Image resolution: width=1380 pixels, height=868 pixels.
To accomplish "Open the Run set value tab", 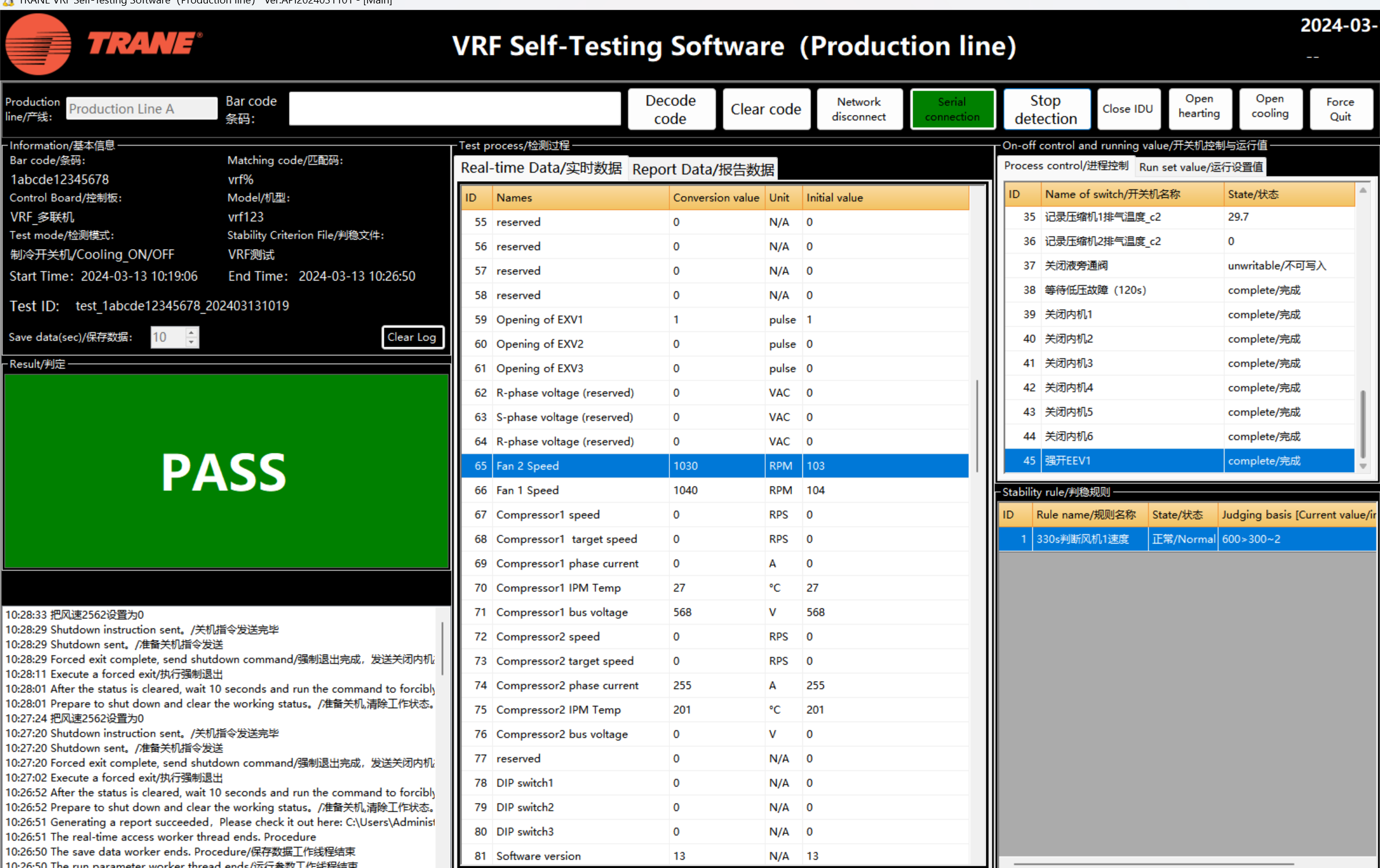I will [1201, 167].
